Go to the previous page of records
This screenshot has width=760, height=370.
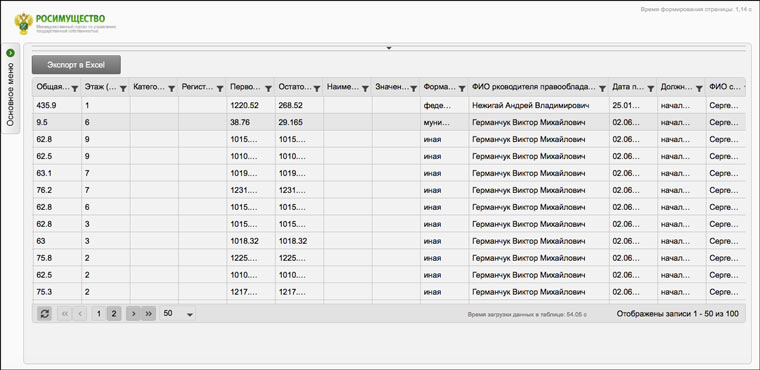pos(79,314)
